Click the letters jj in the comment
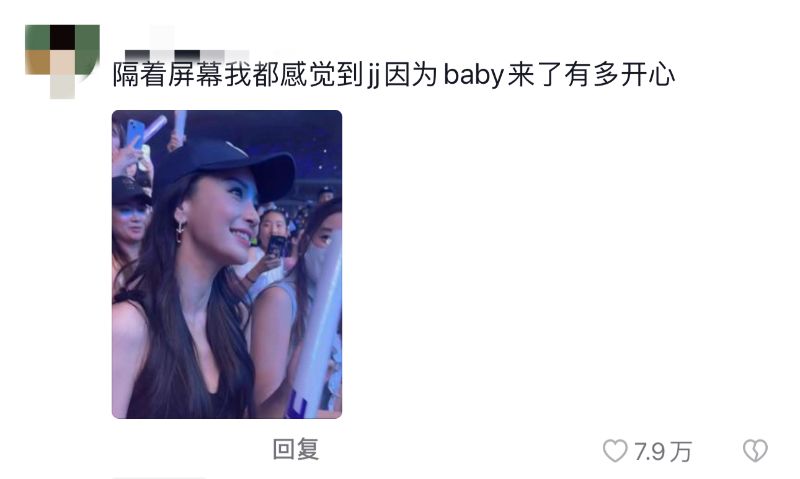The image size is (800, 479). 373,75
